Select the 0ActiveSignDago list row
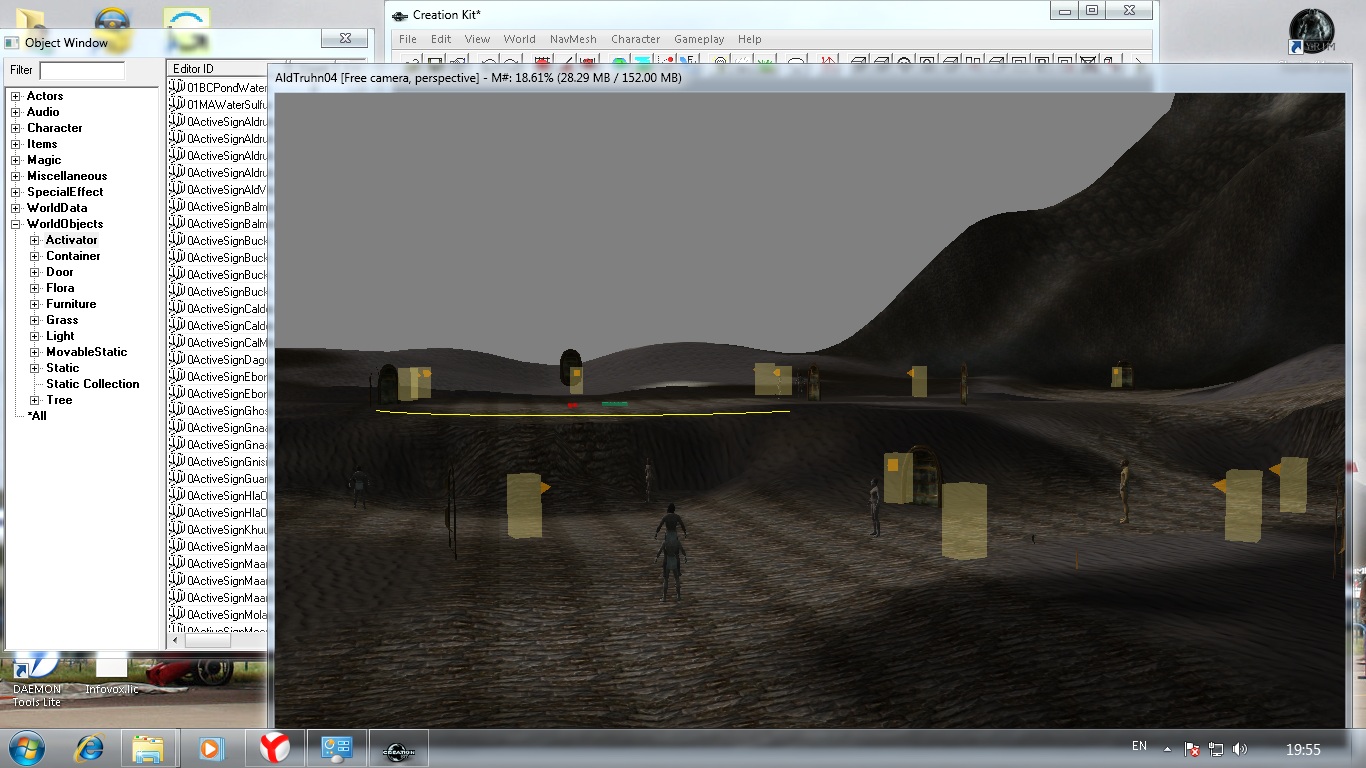Image resolution: width=1366 pixels, height=768 pixels. 218,359
